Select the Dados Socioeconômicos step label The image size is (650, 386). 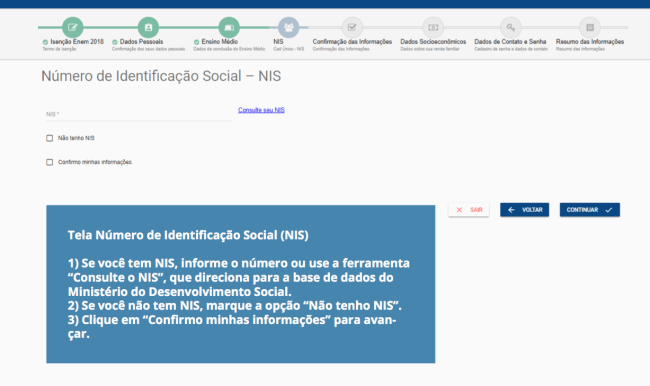(x=433, y=41)
